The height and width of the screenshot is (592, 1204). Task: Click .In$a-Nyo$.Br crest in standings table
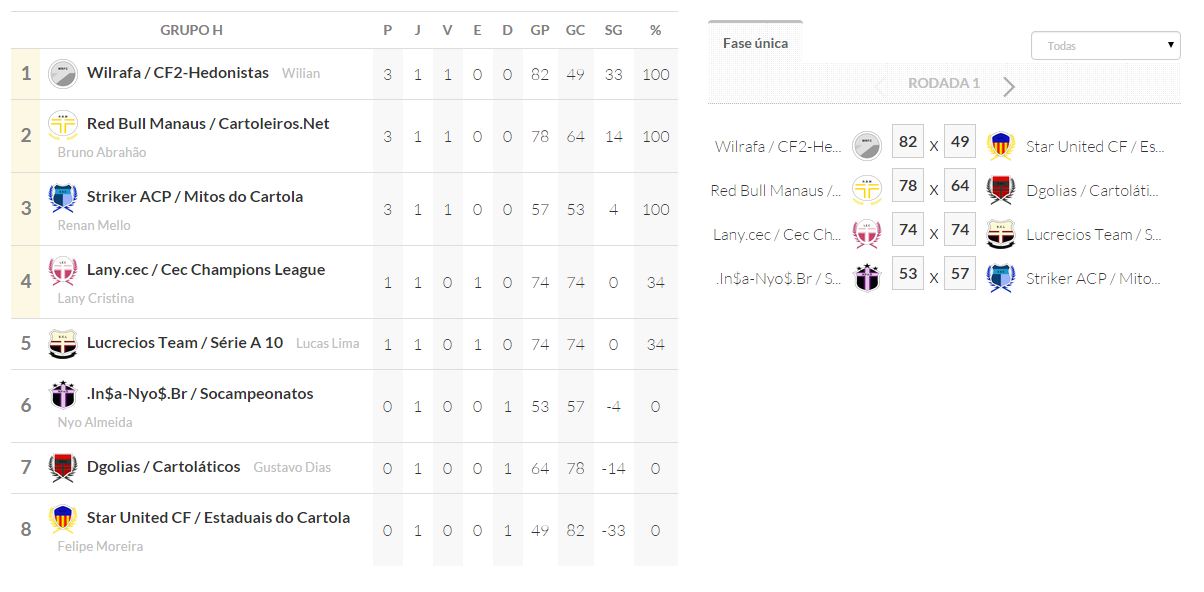click(x=63, y=395)
